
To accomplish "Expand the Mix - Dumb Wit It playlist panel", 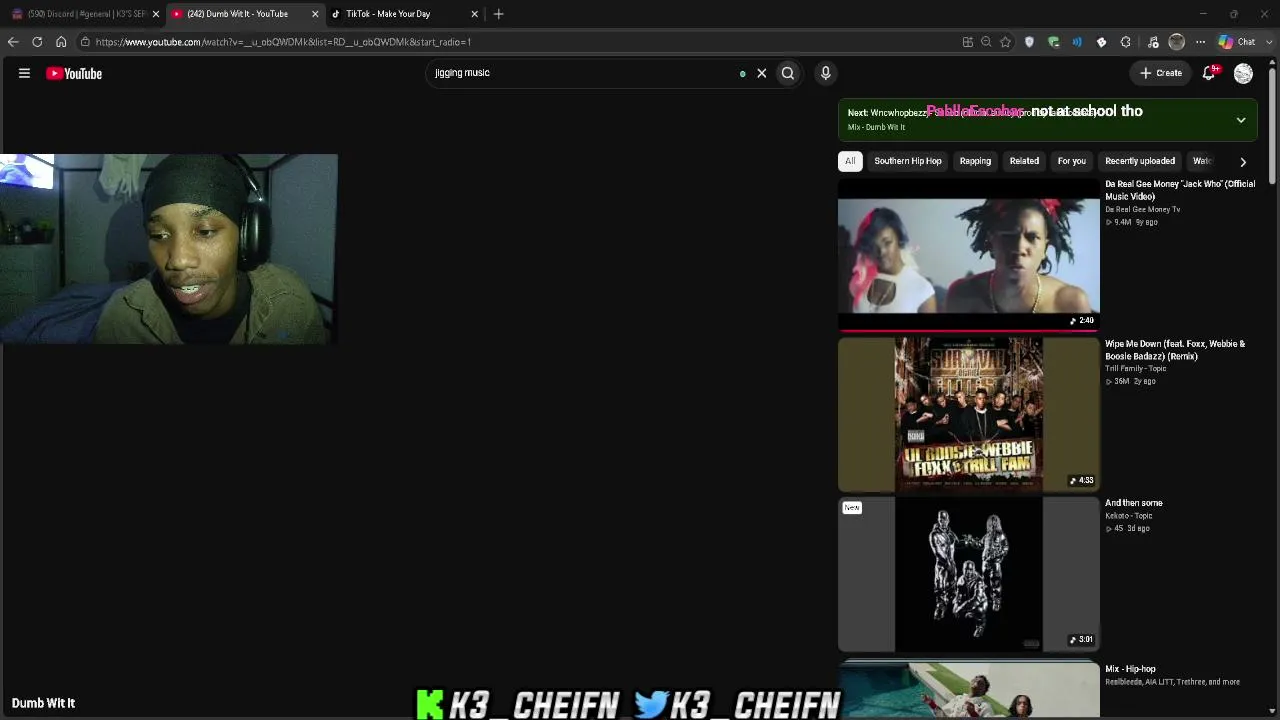I will [x=1241, y=120].
